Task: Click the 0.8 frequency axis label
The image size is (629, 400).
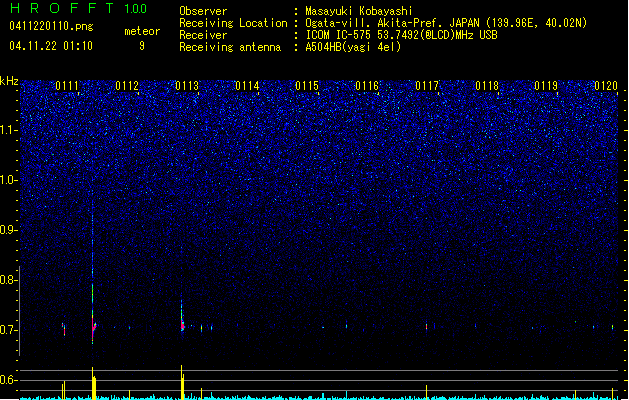Action: coord(8,280)
